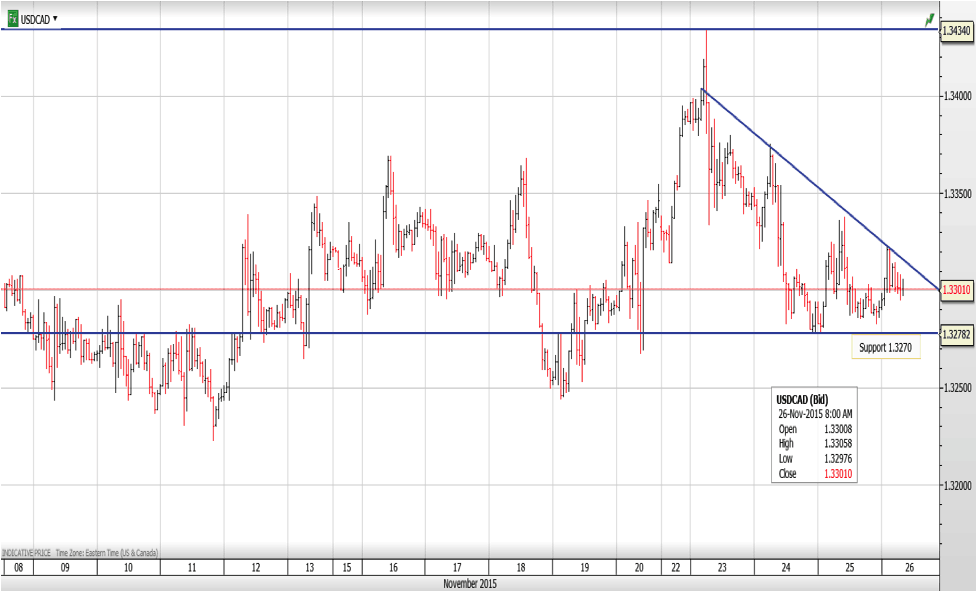Screen dimensions: 977x592
Task: Click date 19 on the time axis
Action: coord(585,567)
